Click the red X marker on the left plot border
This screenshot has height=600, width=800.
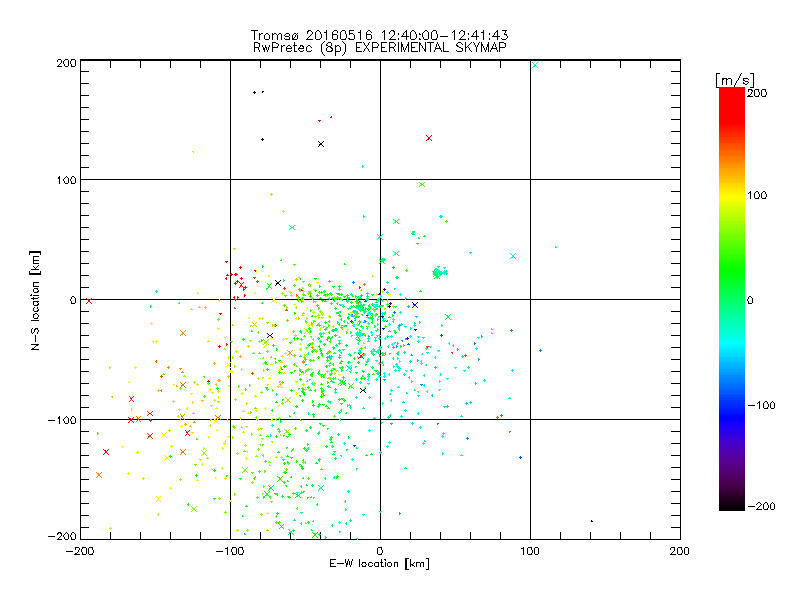click(x=89, y=301)
